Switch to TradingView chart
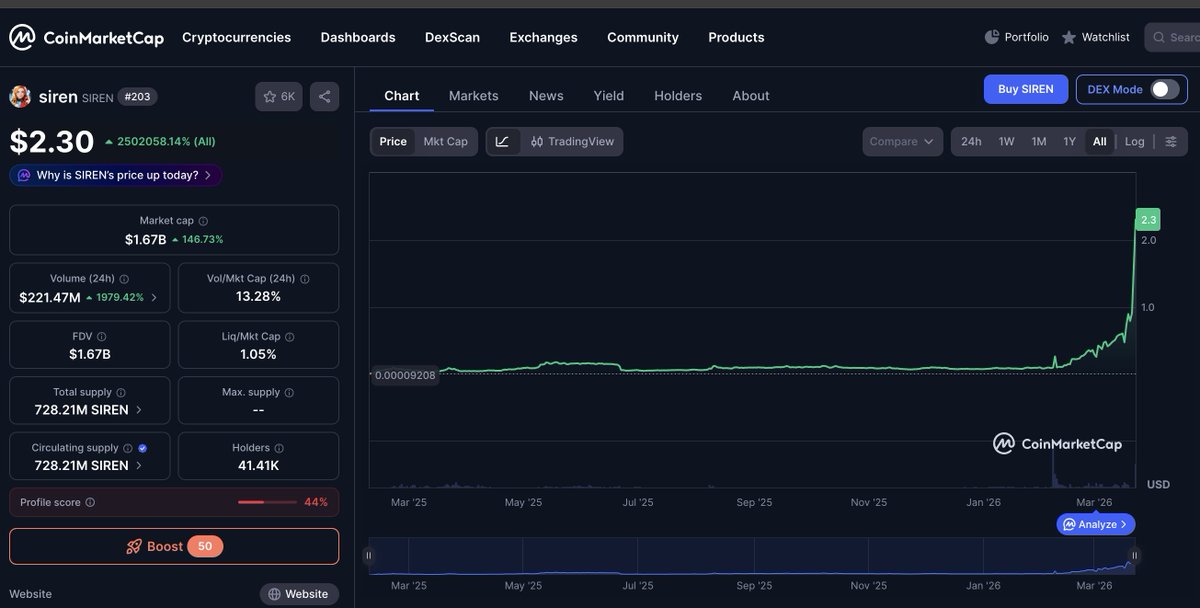The height and width of the screenshot is (608, 1200). coord(572,142)
